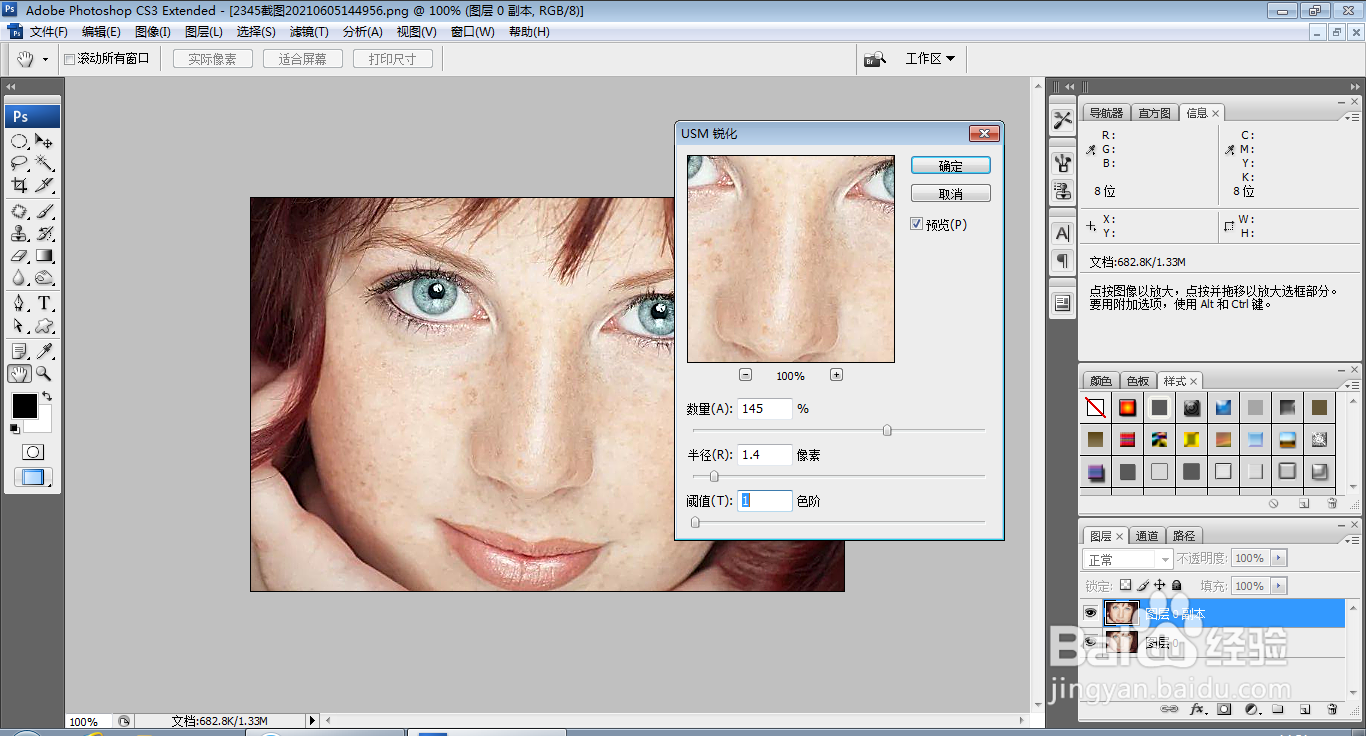Click the 数量 amount slider handle

point(887,431)
